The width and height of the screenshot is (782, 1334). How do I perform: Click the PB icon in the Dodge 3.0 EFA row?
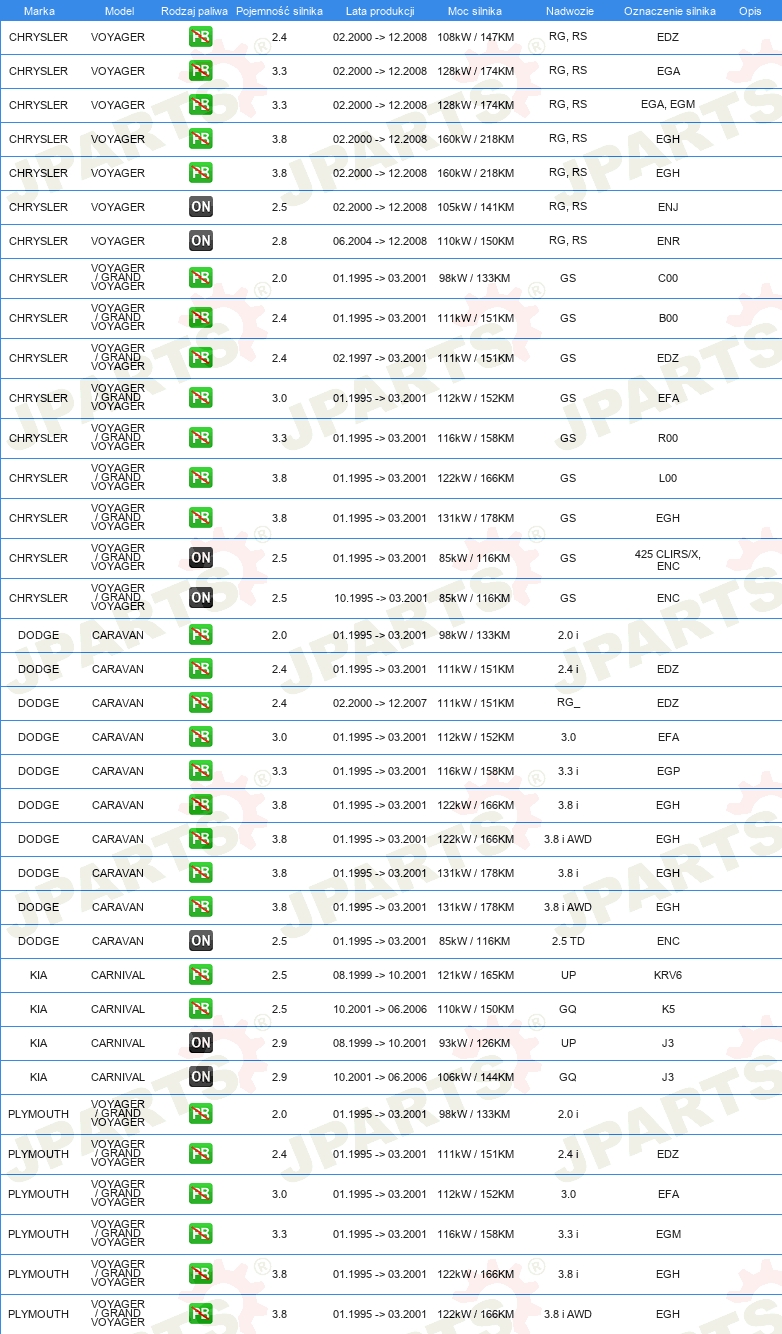point(201,737)
